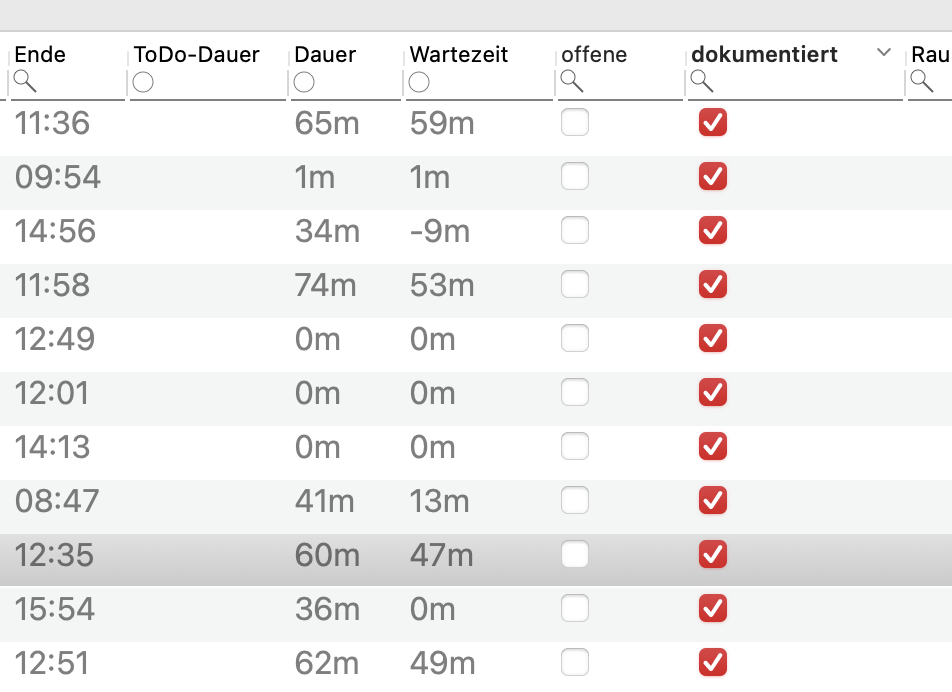Click the magnifier icon under offene column
Image resolution: width=952 pixels, height=692 pixels.
572,81
